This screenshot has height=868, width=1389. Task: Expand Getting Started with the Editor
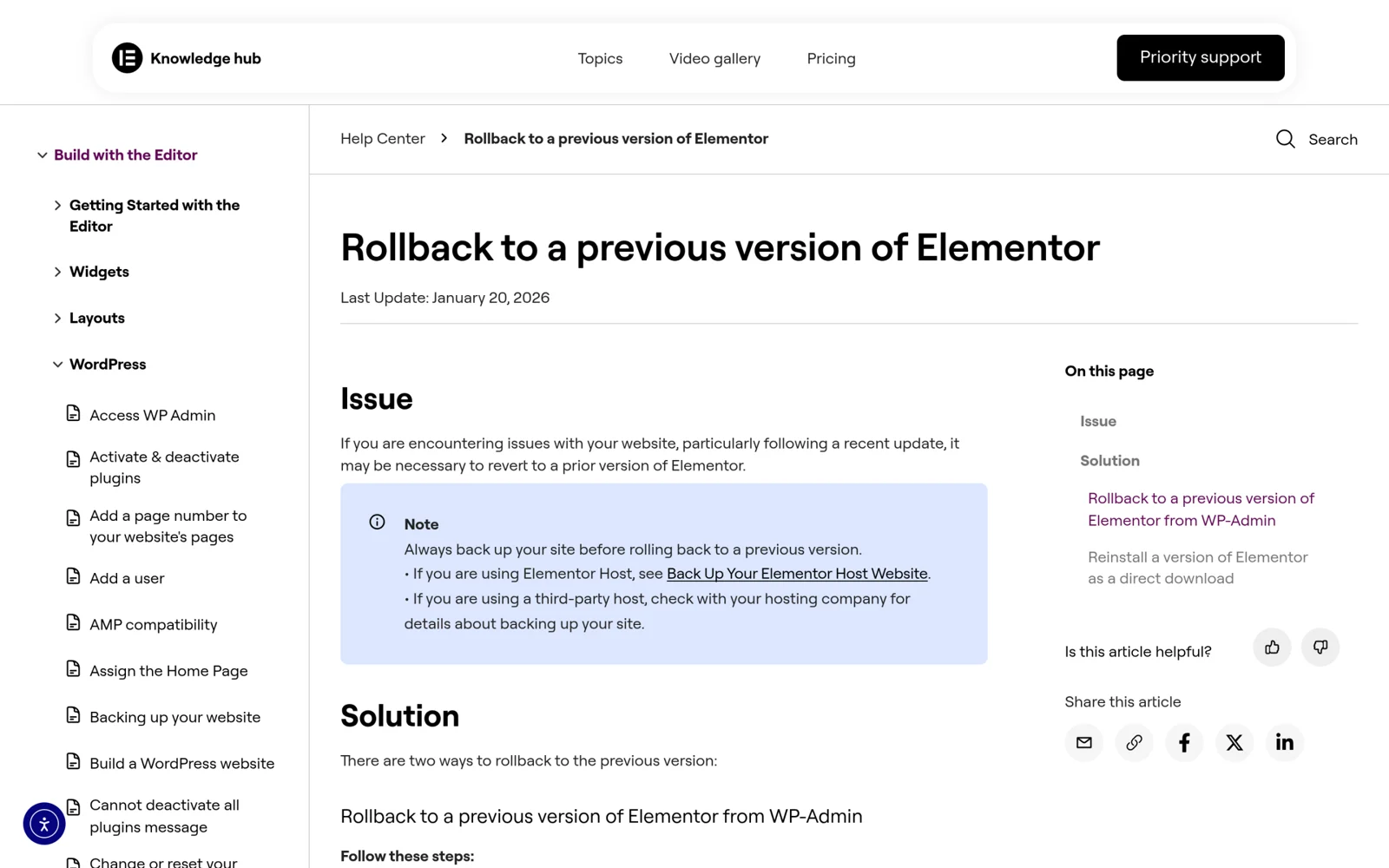tap(57, 206)
